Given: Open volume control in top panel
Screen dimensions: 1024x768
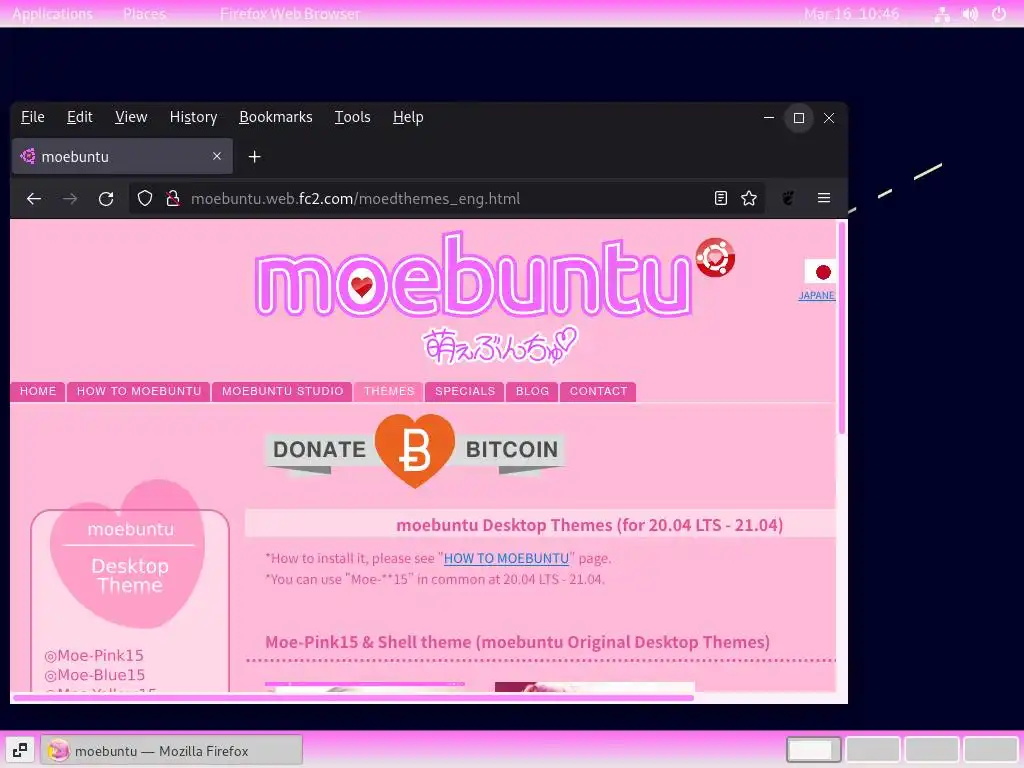Looking at the screenshot, I should tap(970, 14).
